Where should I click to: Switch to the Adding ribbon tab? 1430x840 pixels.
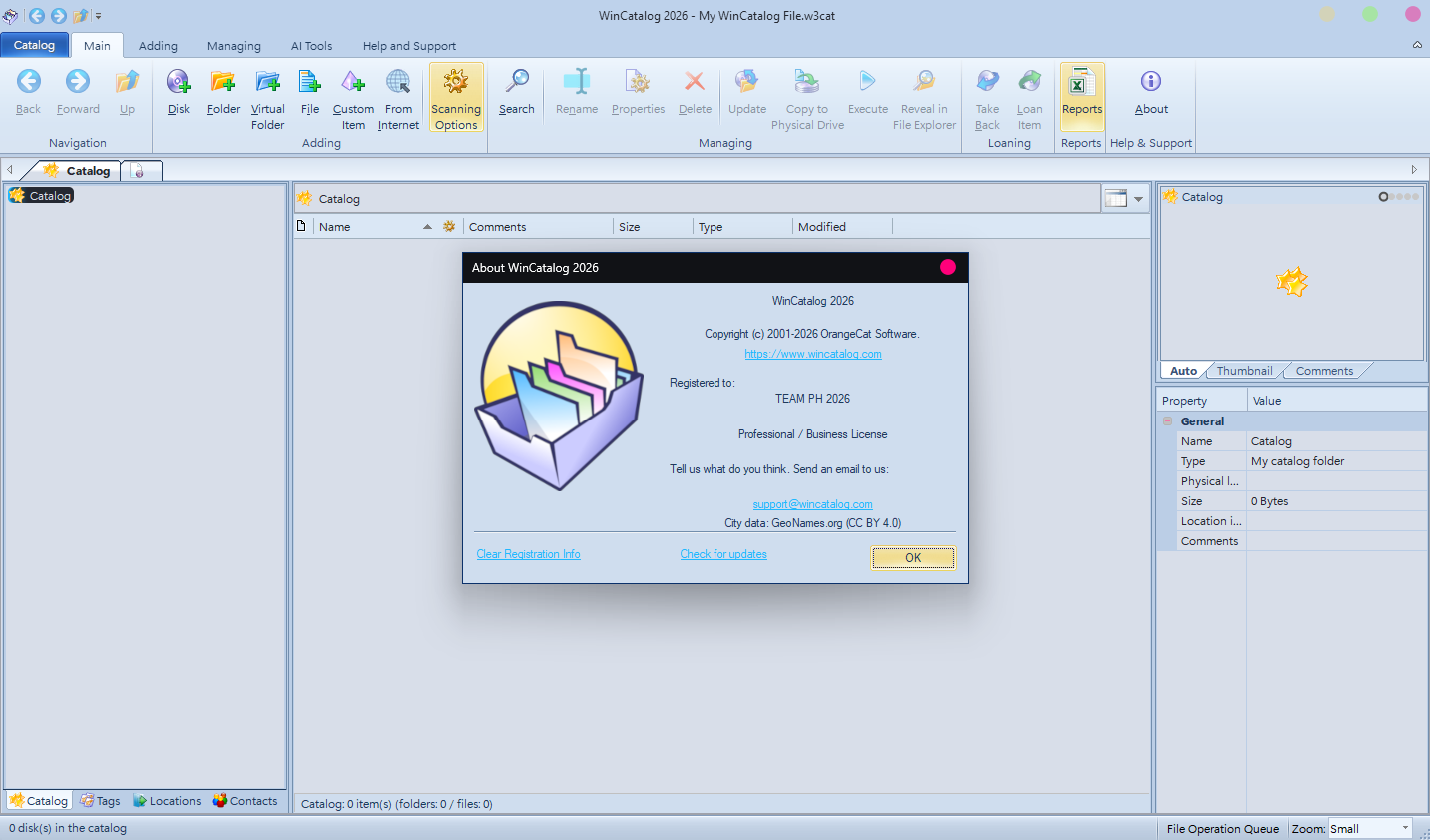(158, 46)
